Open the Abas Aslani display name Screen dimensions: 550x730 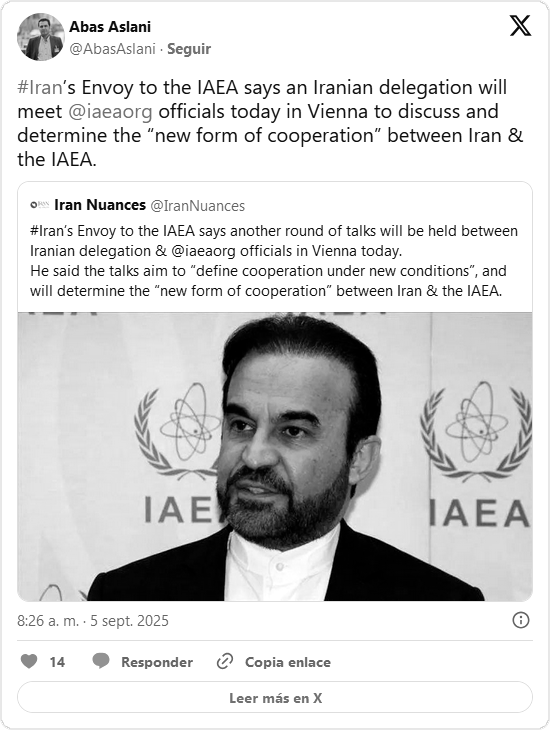point(110,27)
